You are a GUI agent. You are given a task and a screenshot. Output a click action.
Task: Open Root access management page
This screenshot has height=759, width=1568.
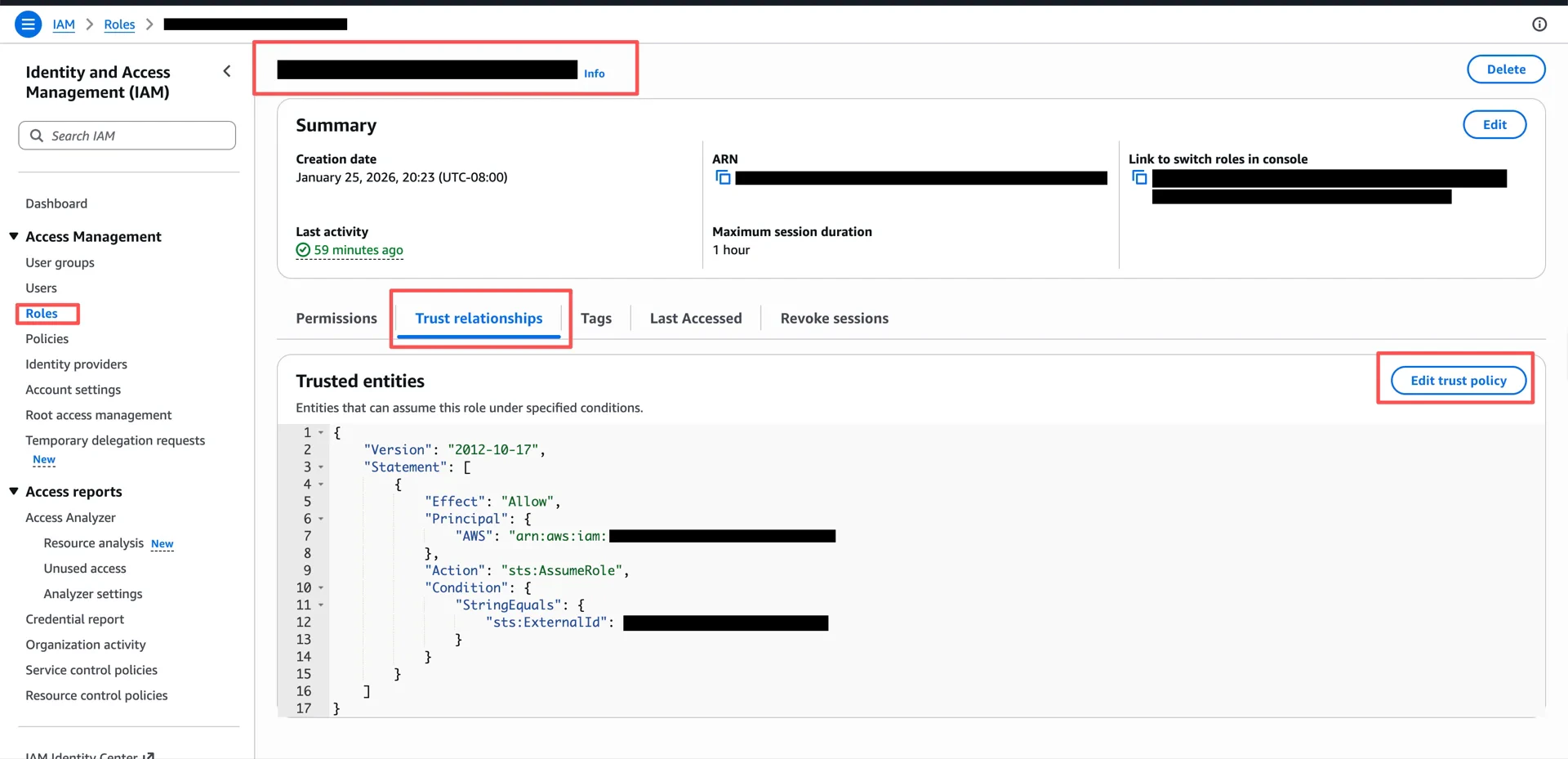coord(99,415)
